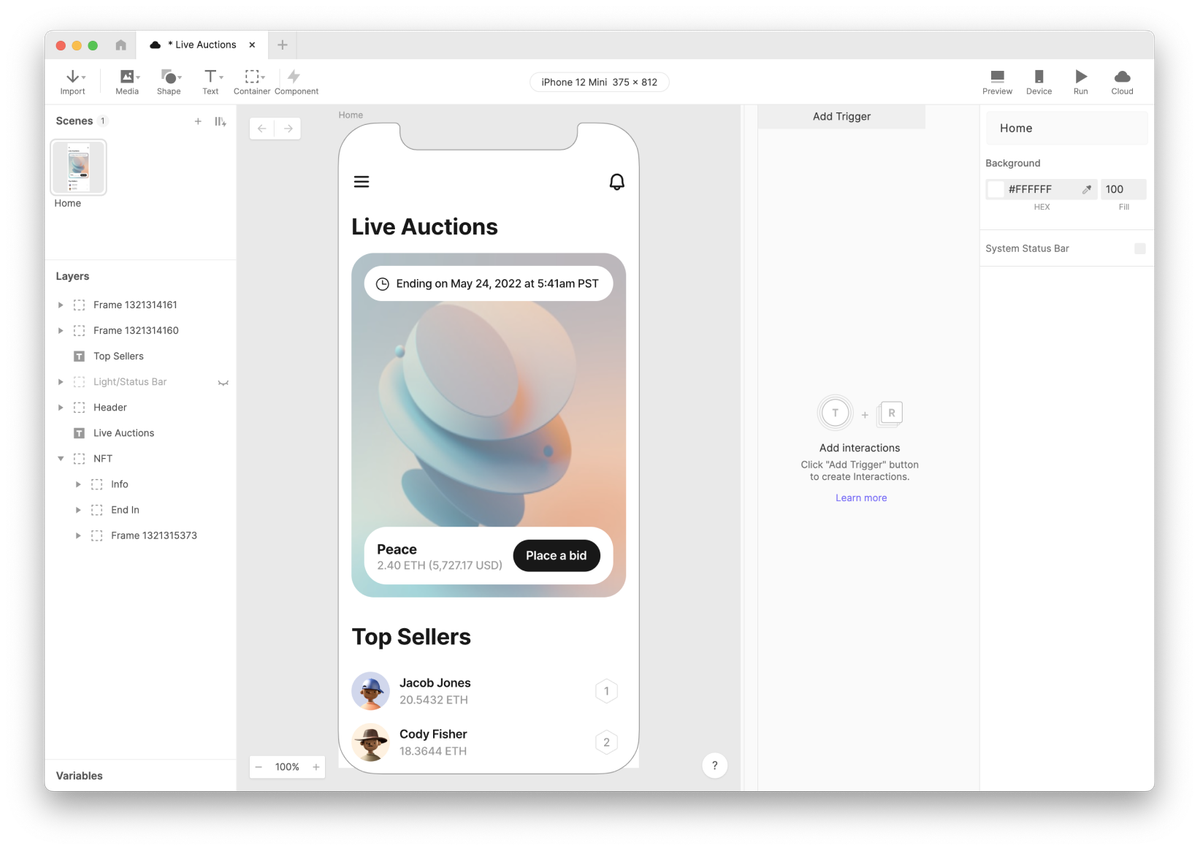Expand the End In layer

79,509
